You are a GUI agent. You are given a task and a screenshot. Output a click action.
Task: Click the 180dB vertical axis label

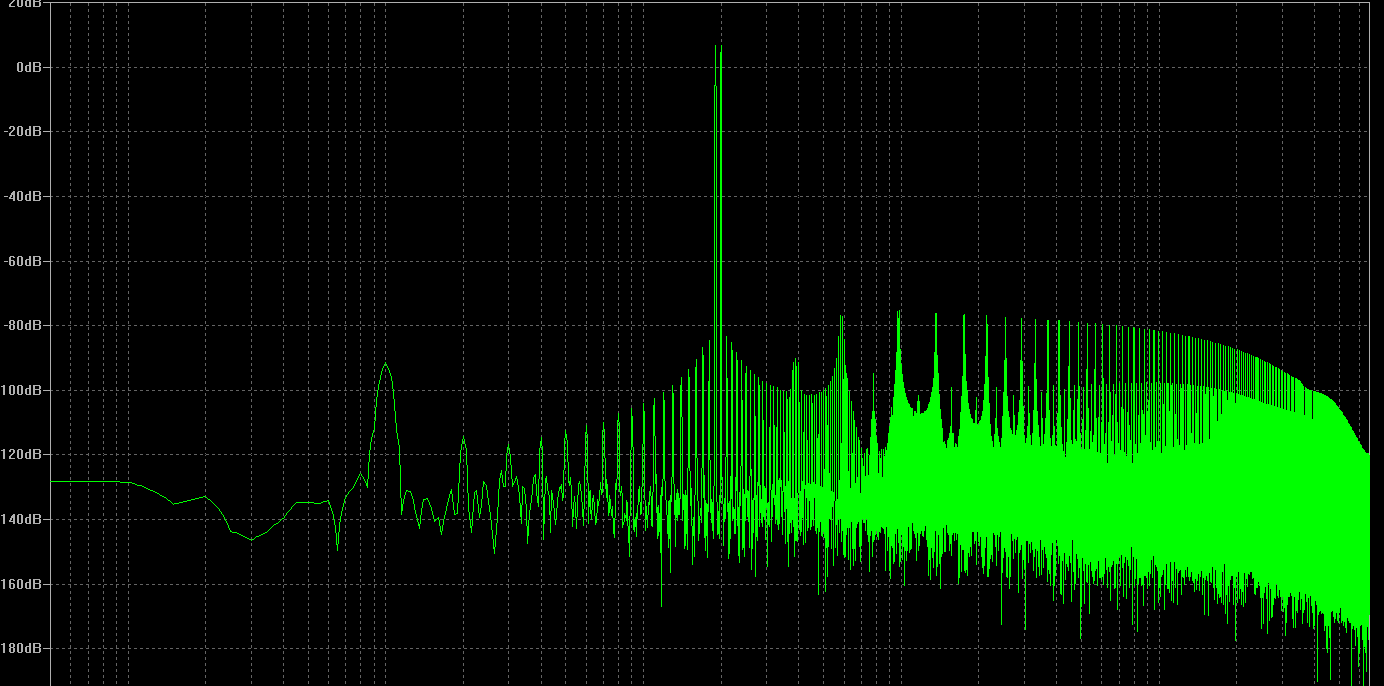coord(22,648)
